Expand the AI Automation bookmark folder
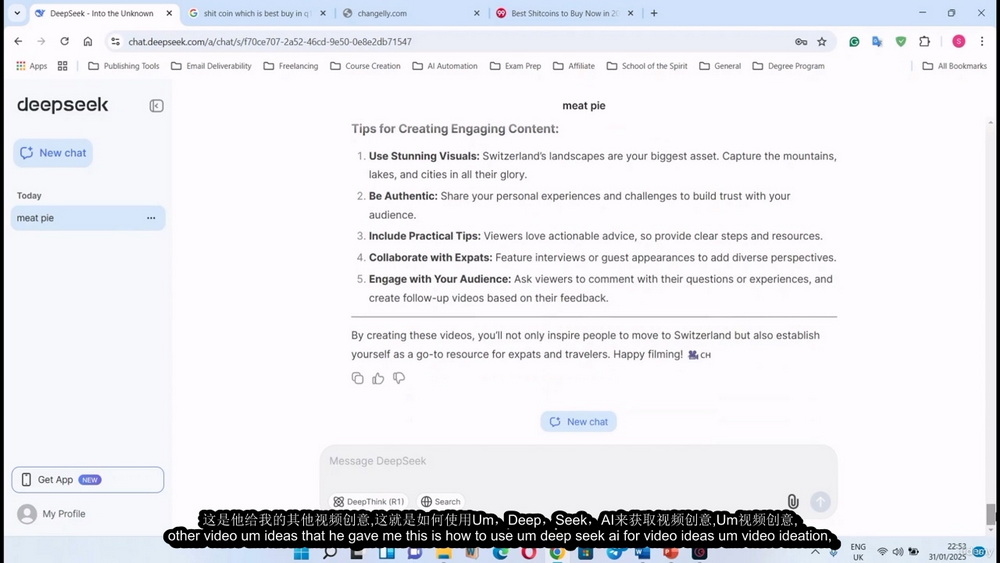The width and height of the screenshot is (1000, 563). (x=445, y=66)
